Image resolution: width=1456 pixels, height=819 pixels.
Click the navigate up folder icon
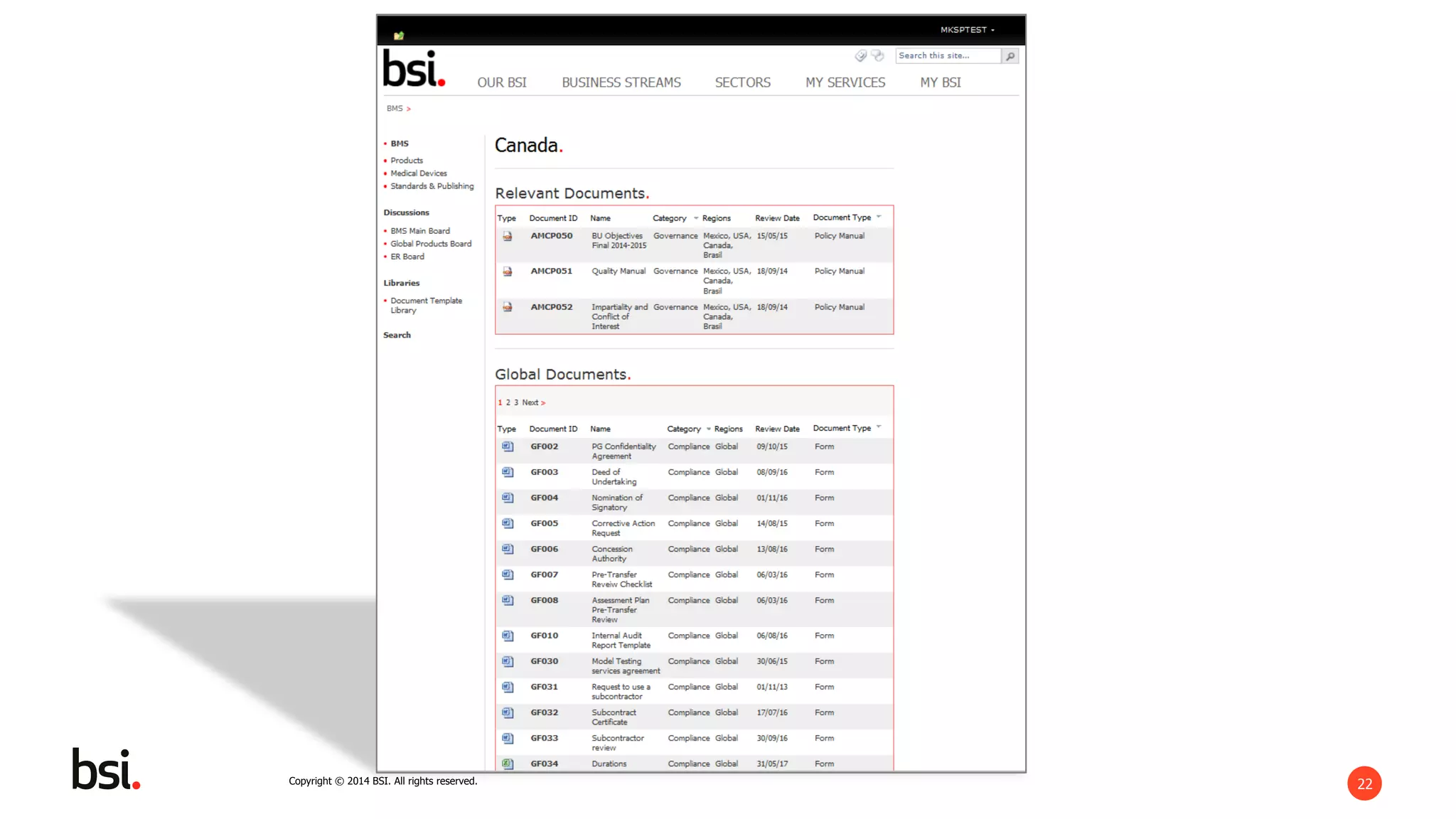399,36
